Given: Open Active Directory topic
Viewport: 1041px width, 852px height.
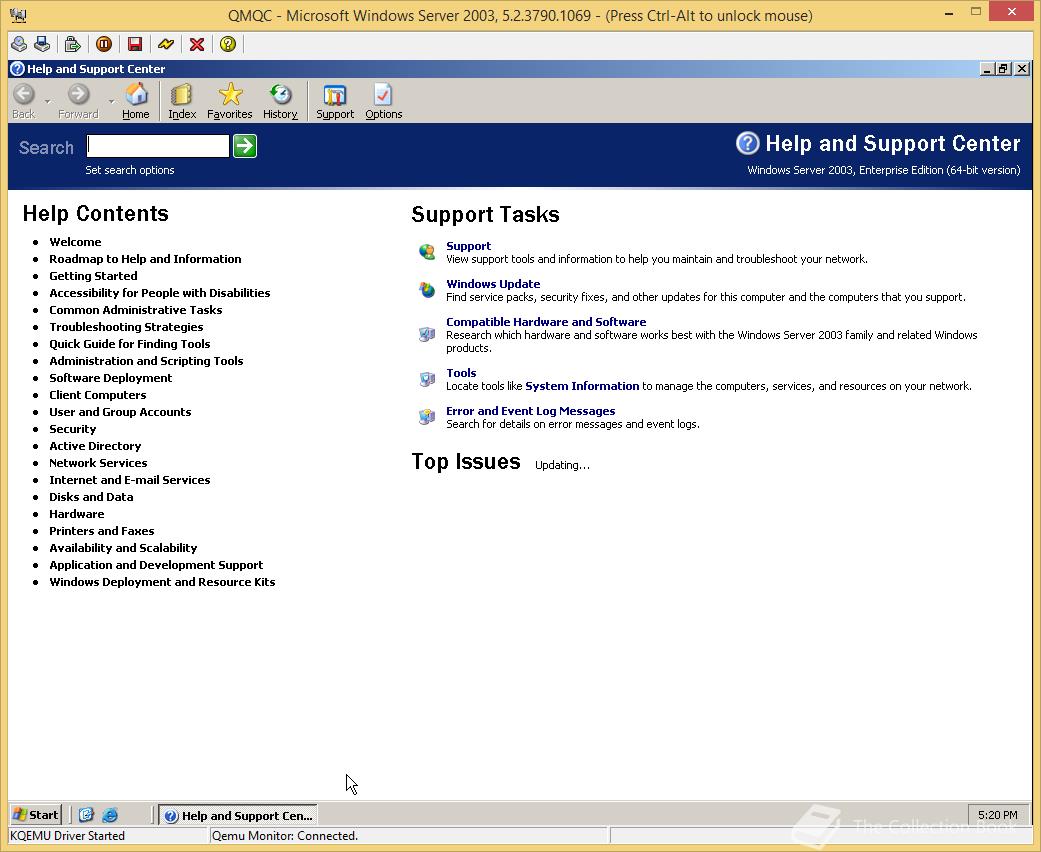Looking at the screenshot, I should point(95,446).
